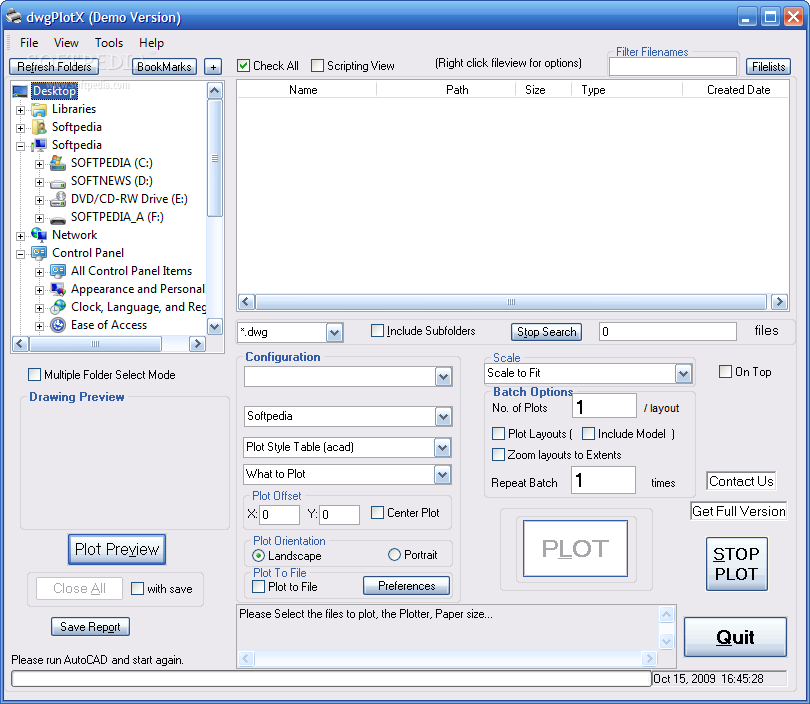Click the Filelists button
This screenshot has height=704, width=810.
point(768,67)
